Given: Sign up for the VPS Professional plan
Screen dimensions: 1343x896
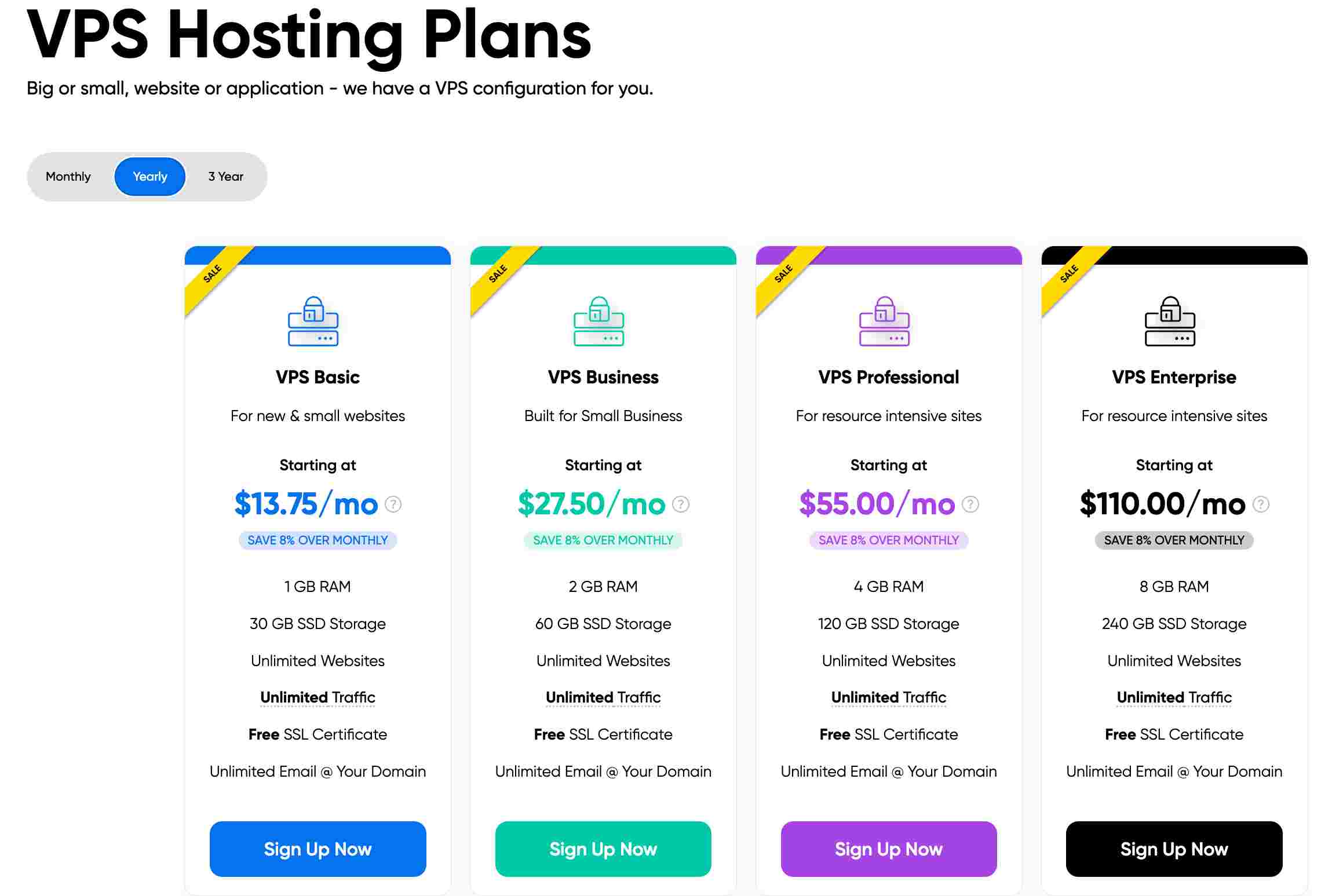Looking at the screenshot, I should click(x=889, y=849).
